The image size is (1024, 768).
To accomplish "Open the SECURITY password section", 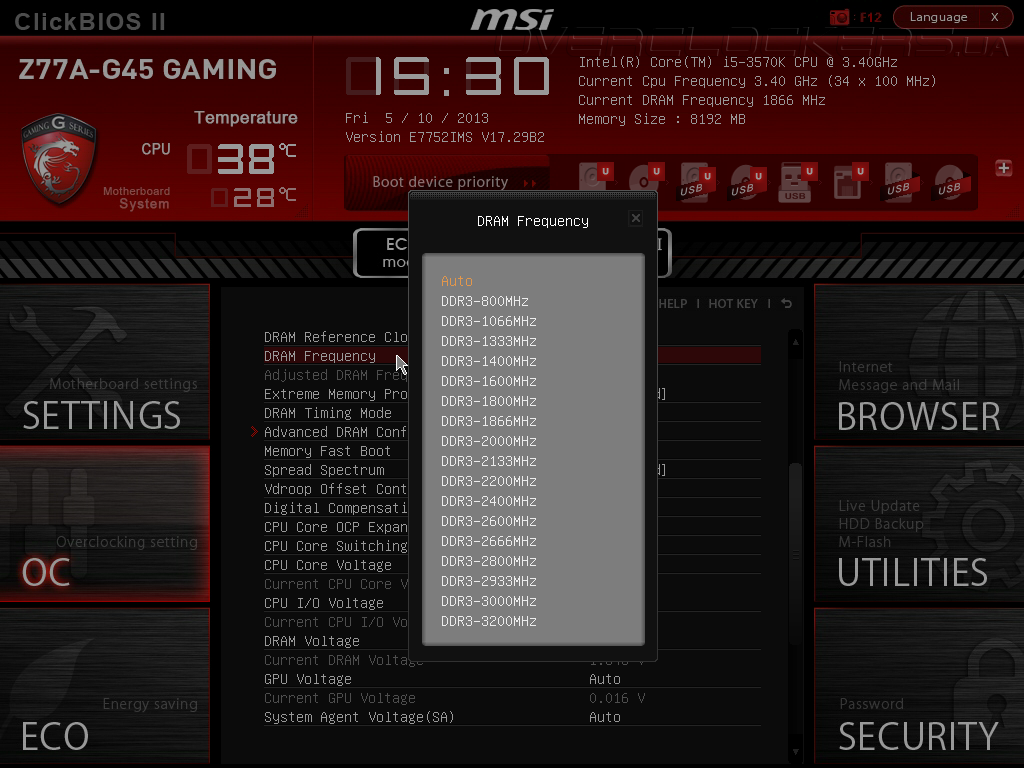I will (x=919, y=686).
